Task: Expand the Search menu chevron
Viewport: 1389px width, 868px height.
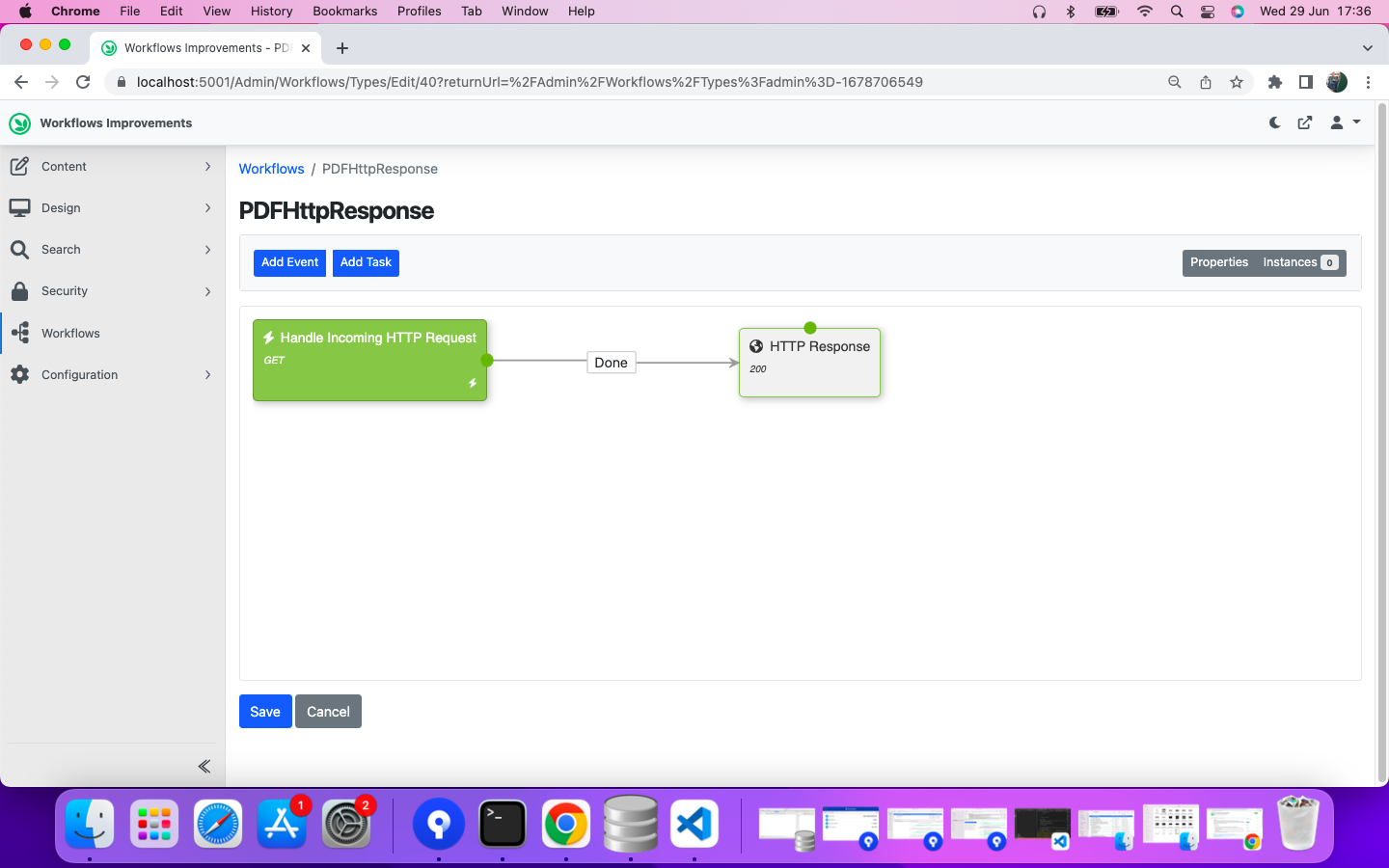Action: [x=208, y=250]
